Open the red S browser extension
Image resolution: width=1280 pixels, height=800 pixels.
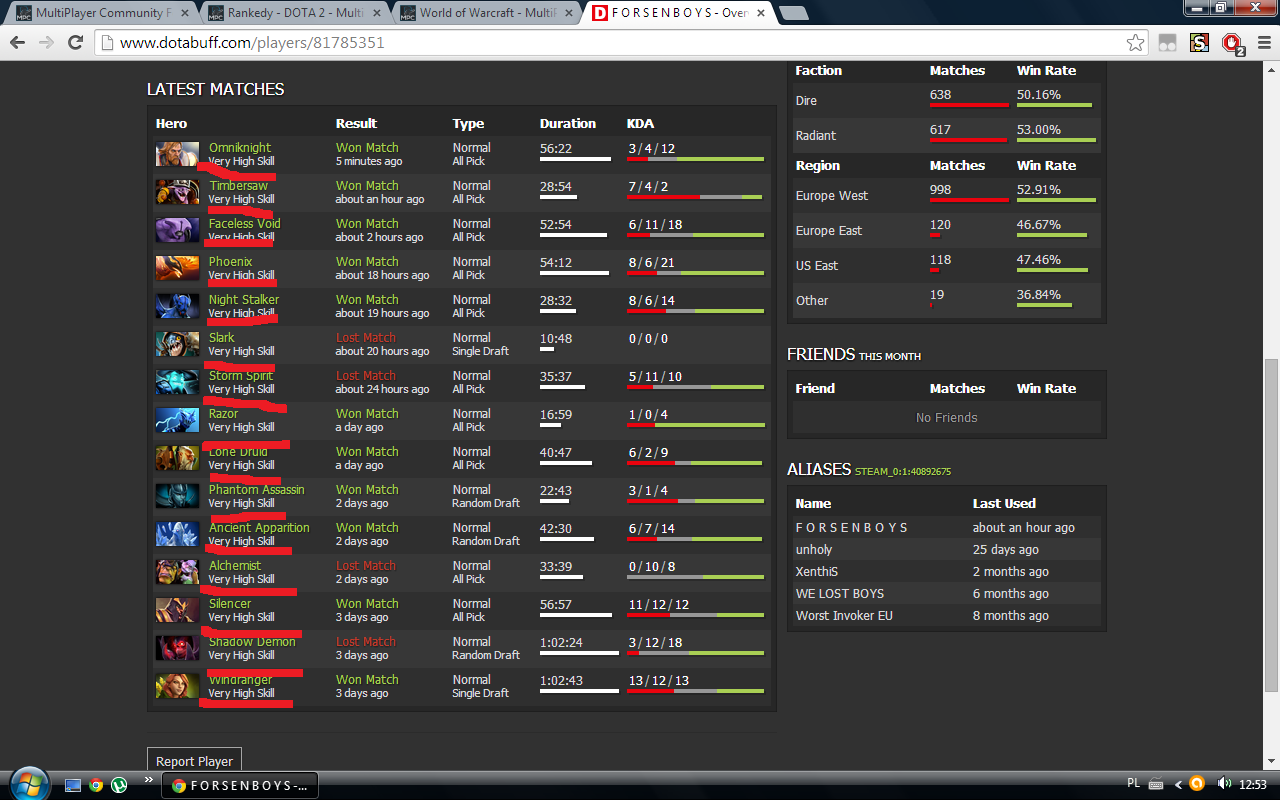click(x=1200, y=43)
